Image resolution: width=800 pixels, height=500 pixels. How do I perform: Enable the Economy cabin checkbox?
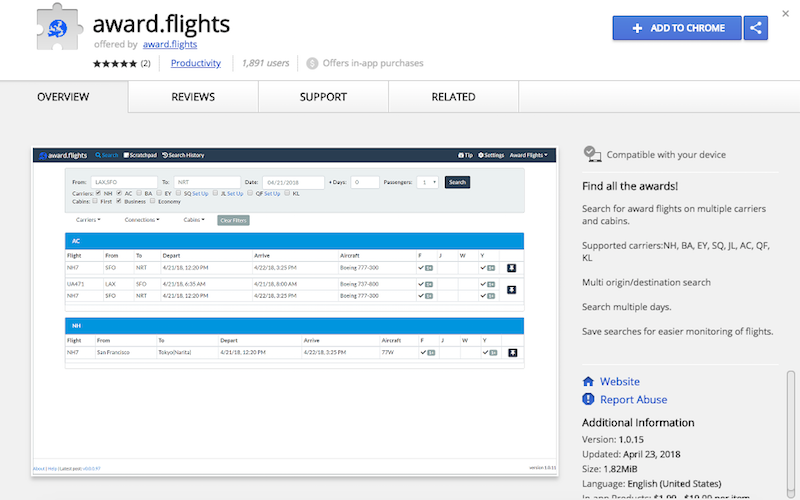coord(153,201)
